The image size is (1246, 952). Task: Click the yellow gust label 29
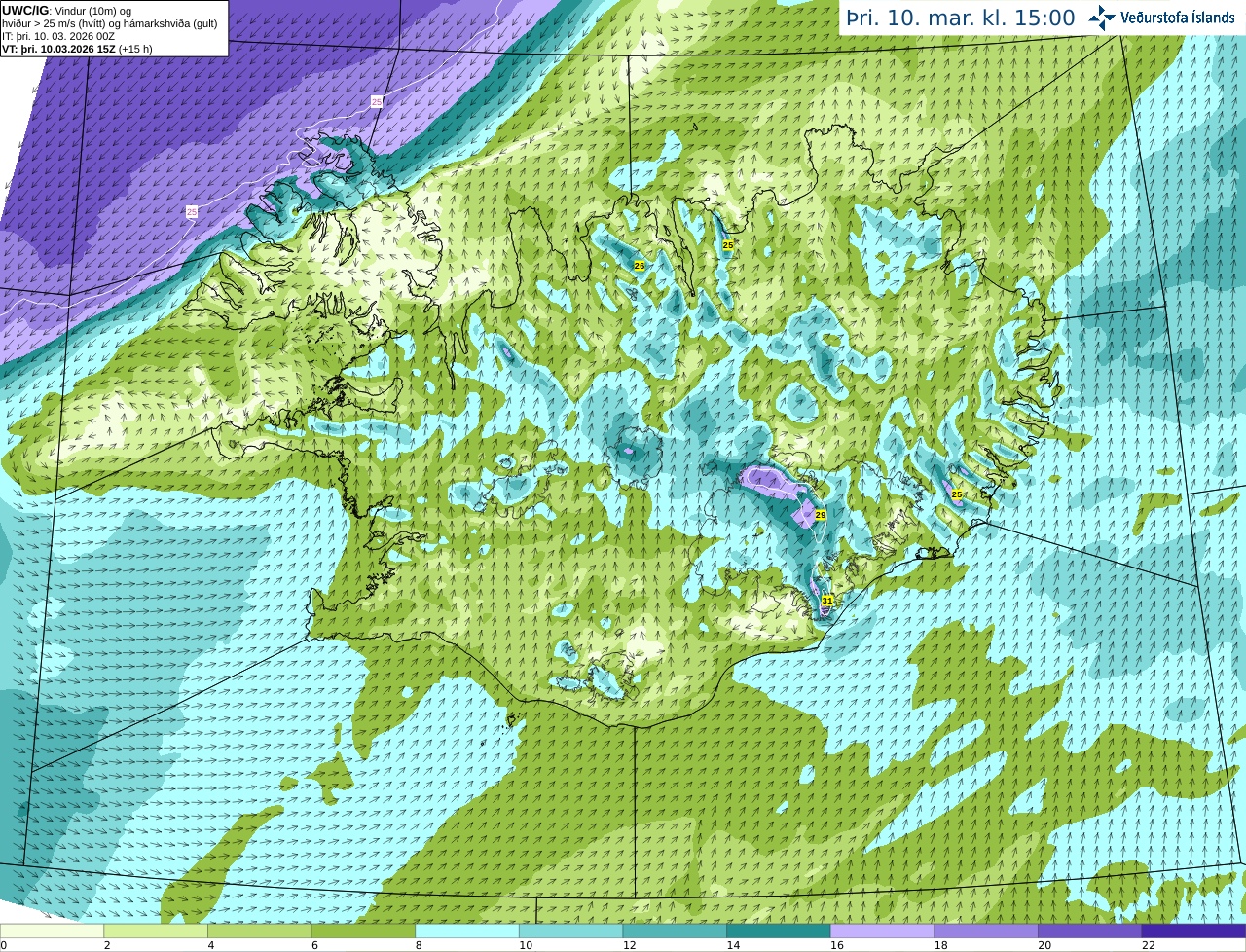click(x=821, y=515)
